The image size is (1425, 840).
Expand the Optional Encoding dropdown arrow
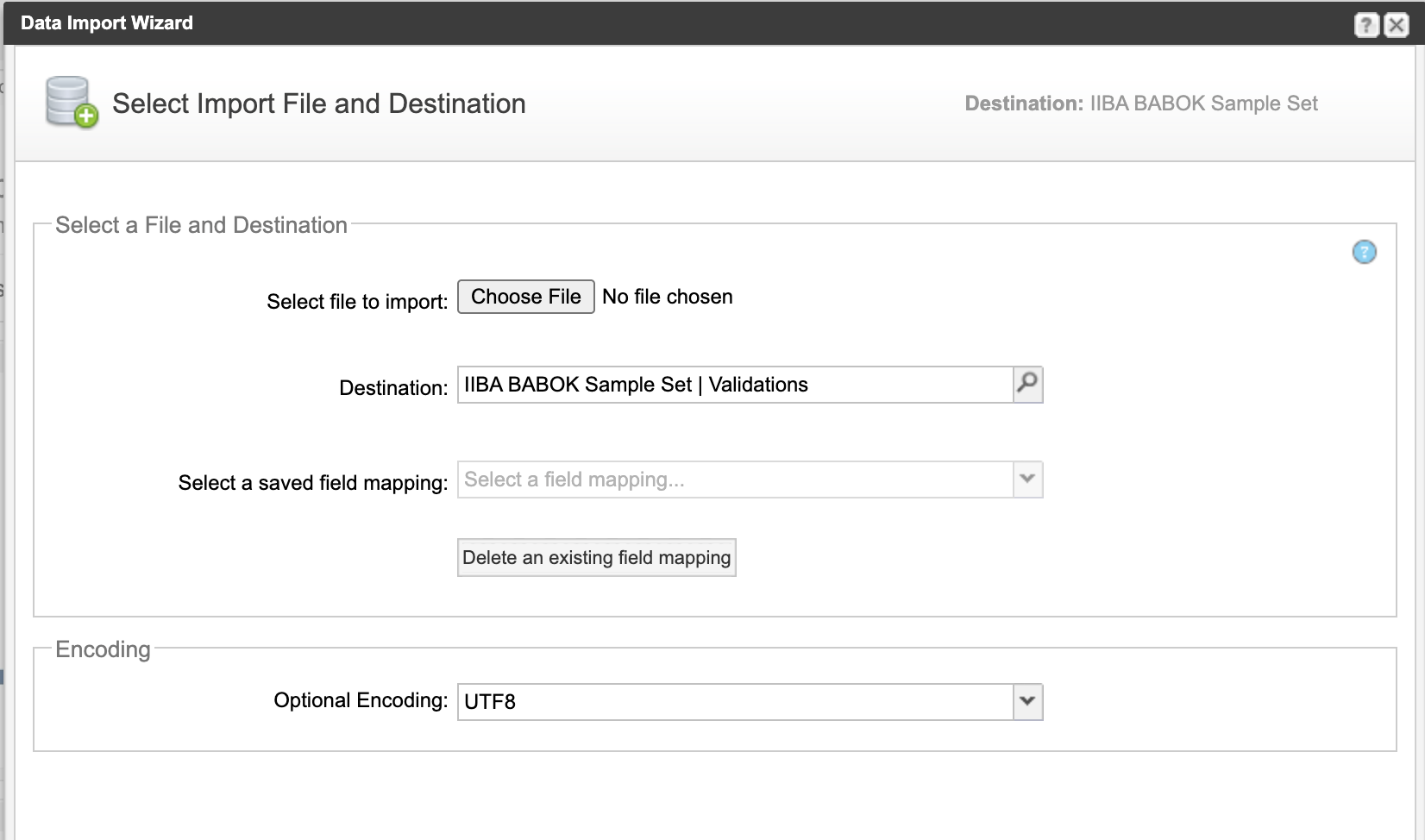[1027, 702]
